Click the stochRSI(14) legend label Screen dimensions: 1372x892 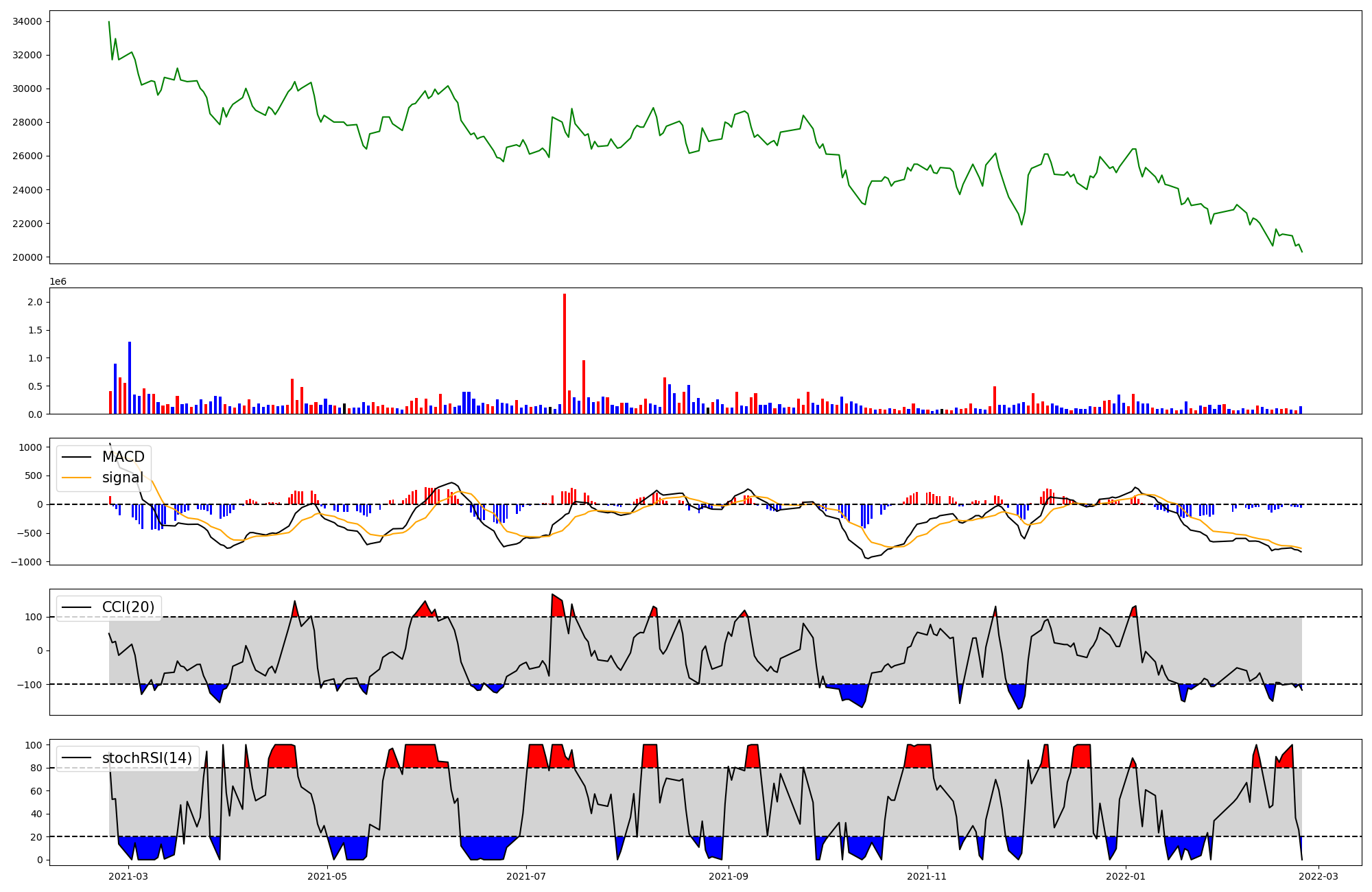[147, 758]
